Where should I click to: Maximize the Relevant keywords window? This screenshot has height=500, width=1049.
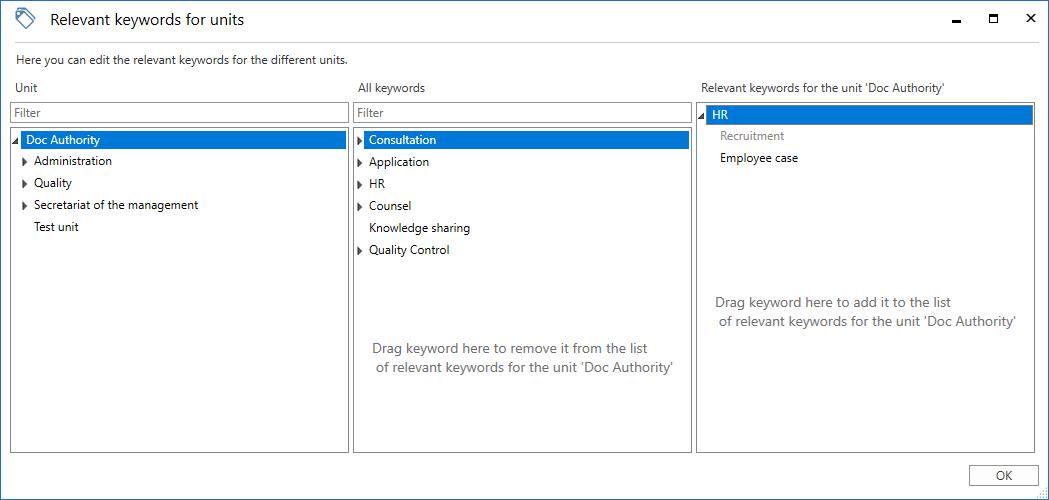point(993,19)
